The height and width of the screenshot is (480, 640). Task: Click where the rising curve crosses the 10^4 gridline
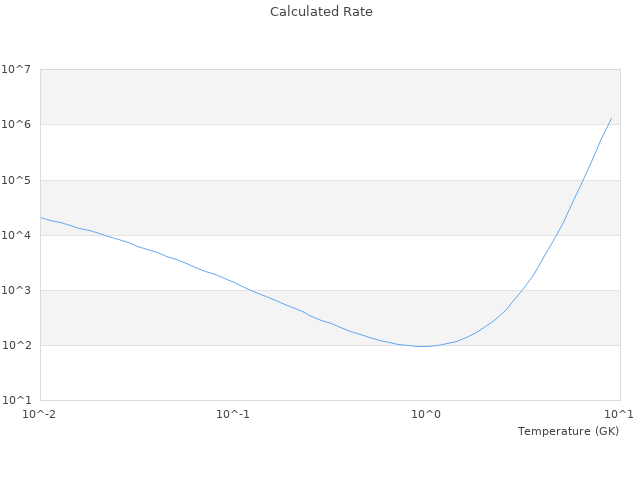(x=555, y=235)
